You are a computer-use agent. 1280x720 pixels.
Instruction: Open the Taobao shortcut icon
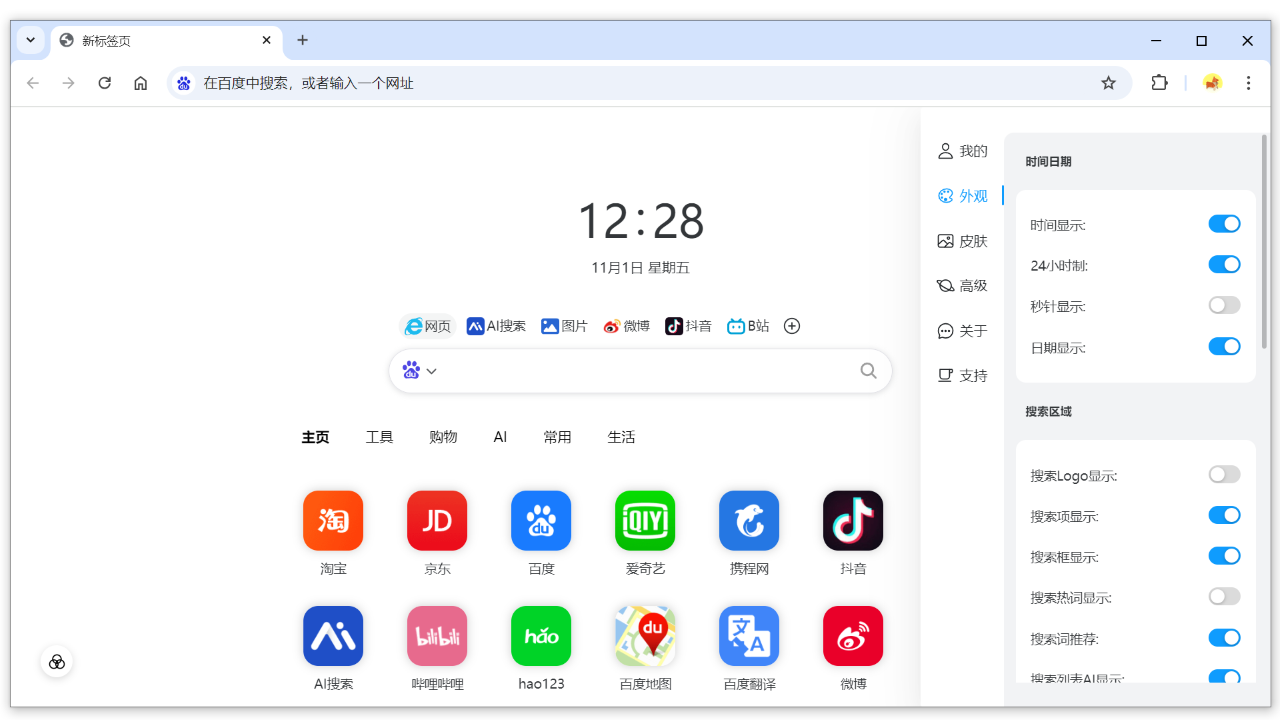click(333, 520)
